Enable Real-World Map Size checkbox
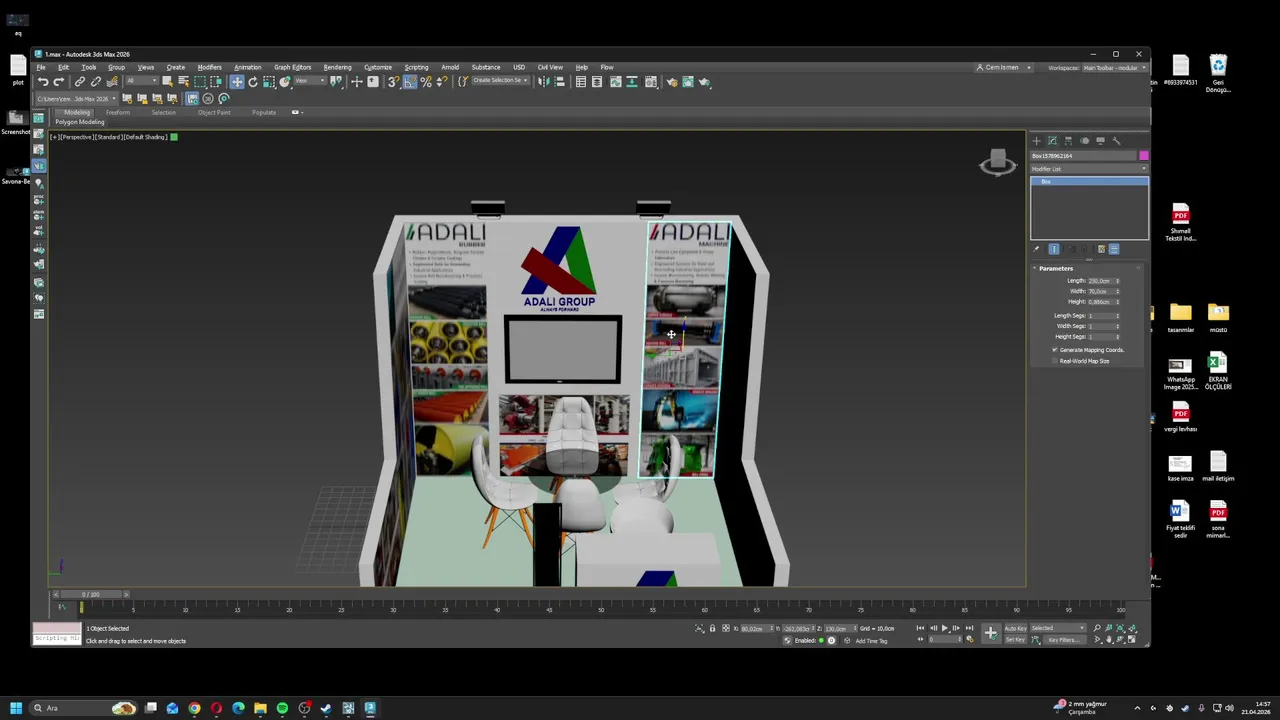The width and height of the screenshot is (1280, 720). [1054, 361]
